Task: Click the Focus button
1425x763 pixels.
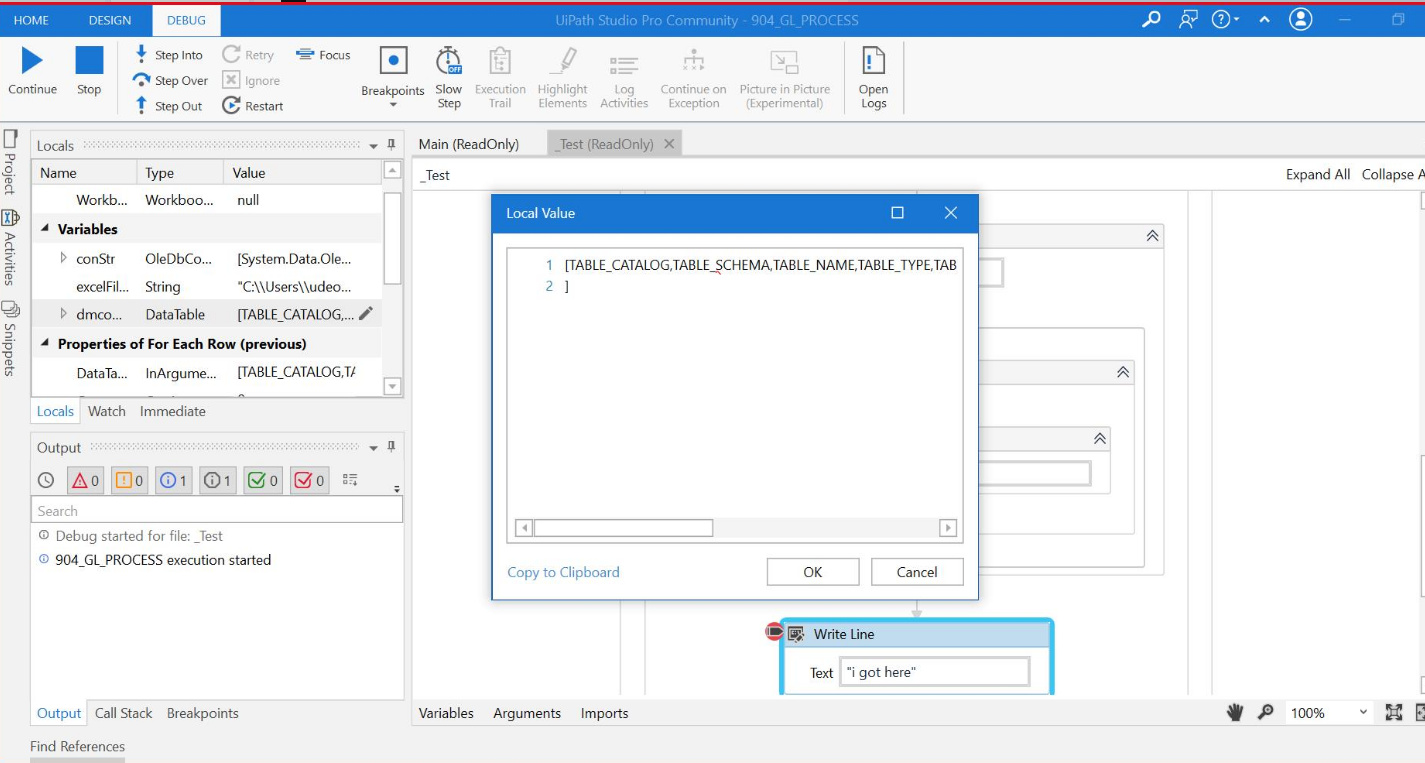Action: tap(323, 55)
